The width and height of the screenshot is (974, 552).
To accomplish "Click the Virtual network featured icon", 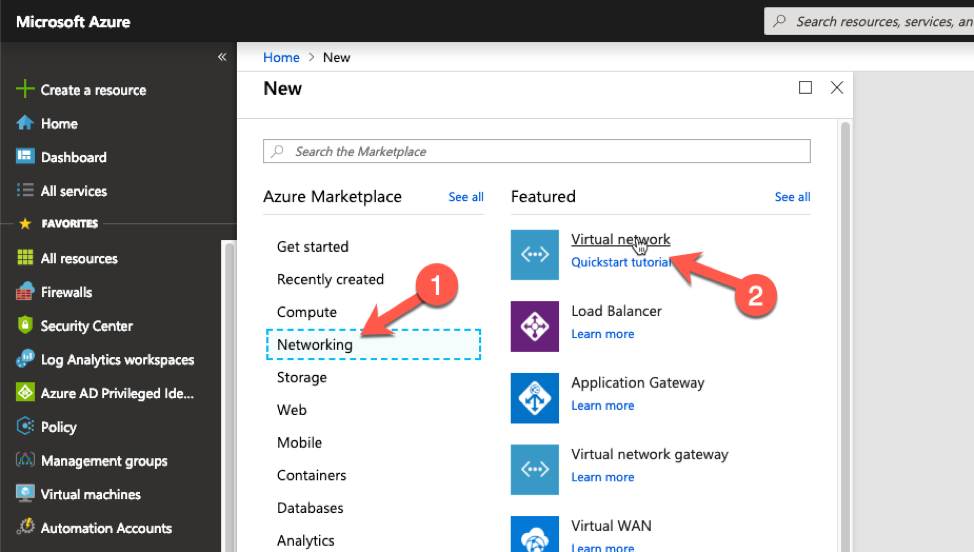I will [x=534, y=255].
